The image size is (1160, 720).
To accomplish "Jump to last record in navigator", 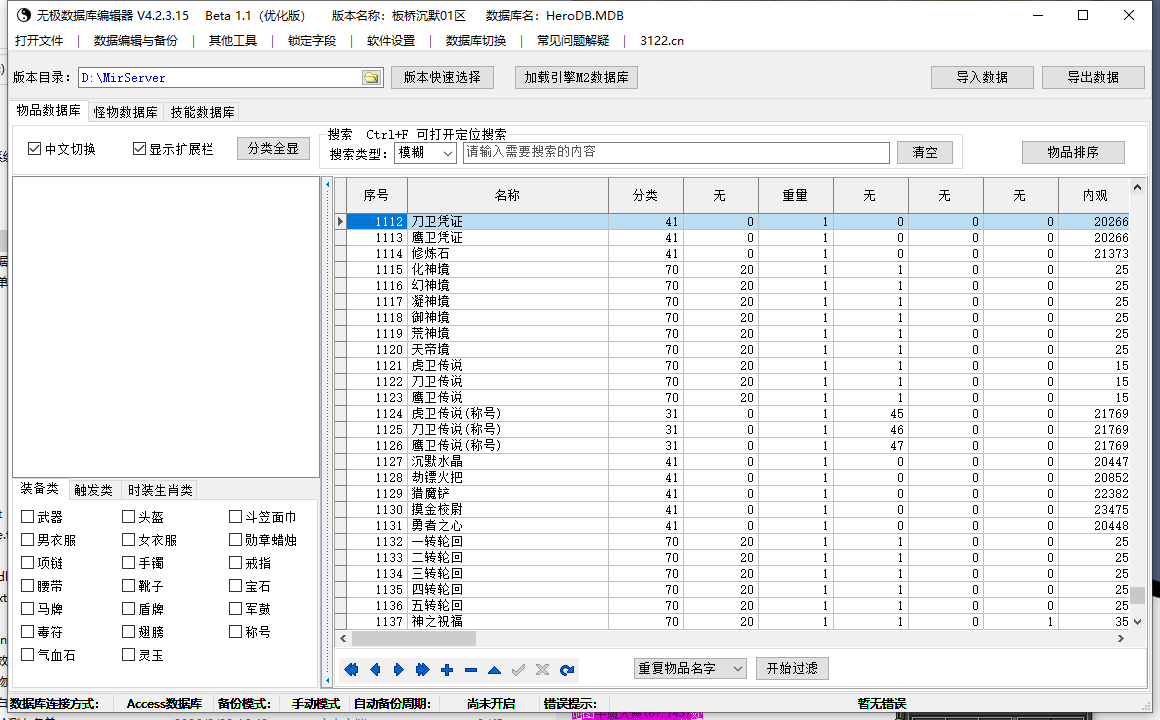I will tap(422, 670).
